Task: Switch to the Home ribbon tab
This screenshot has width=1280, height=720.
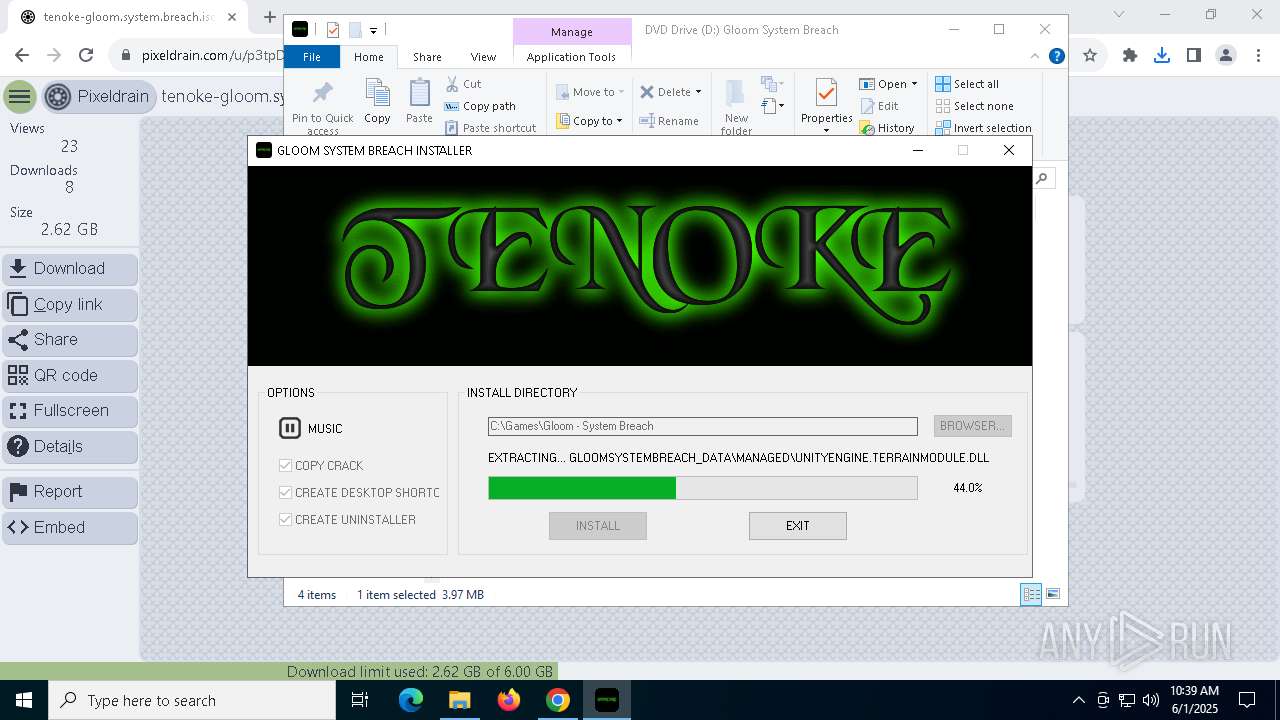Action: pos(368,57)
